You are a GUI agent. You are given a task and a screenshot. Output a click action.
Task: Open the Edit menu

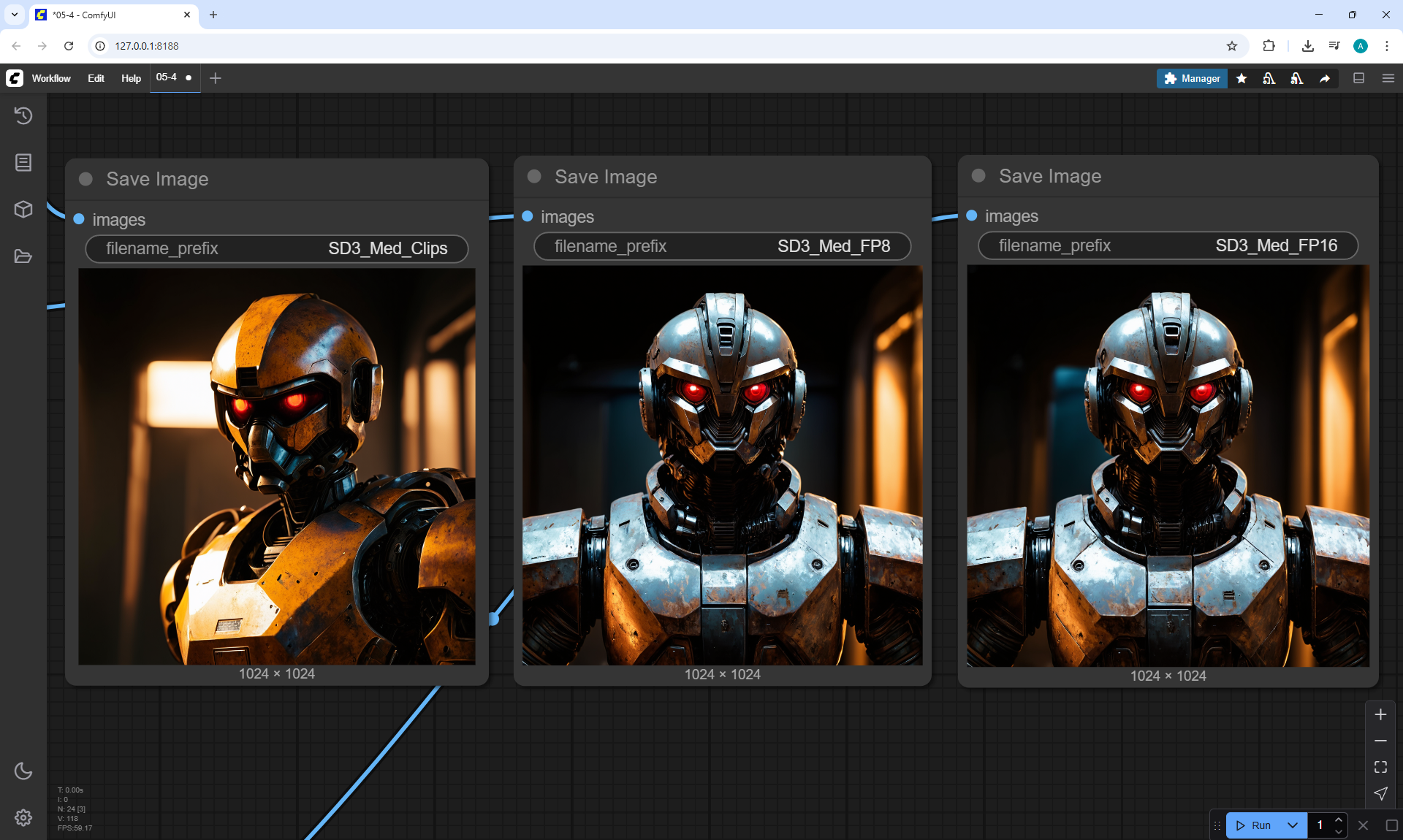(96, 78)
